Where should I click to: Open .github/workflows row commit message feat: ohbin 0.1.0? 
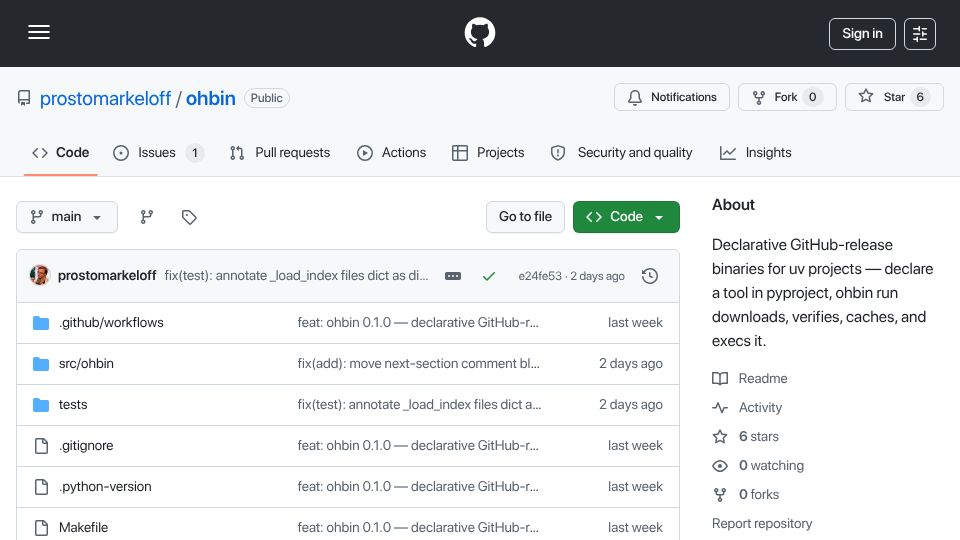[418, 323]
